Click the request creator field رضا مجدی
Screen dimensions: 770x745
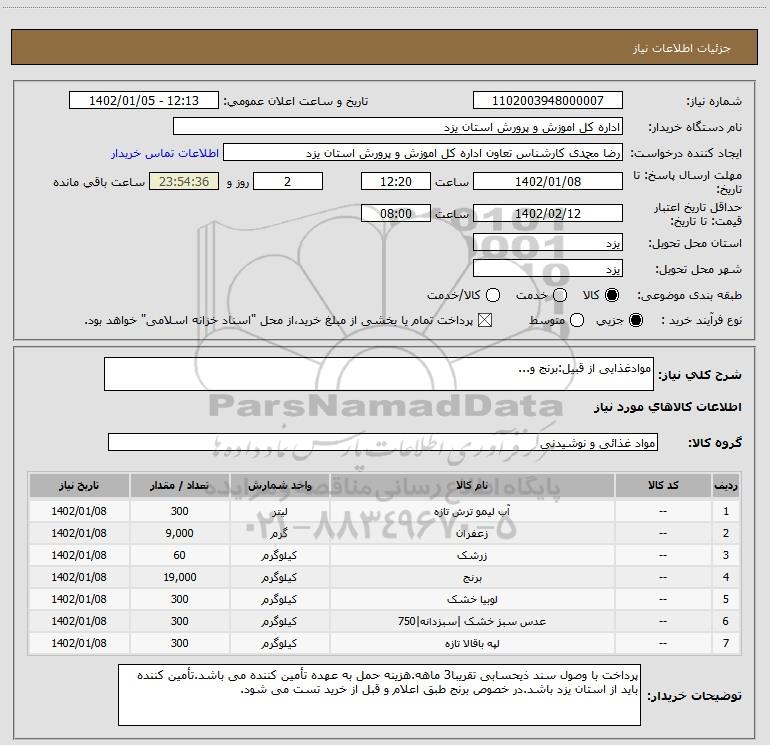[423, 153]
